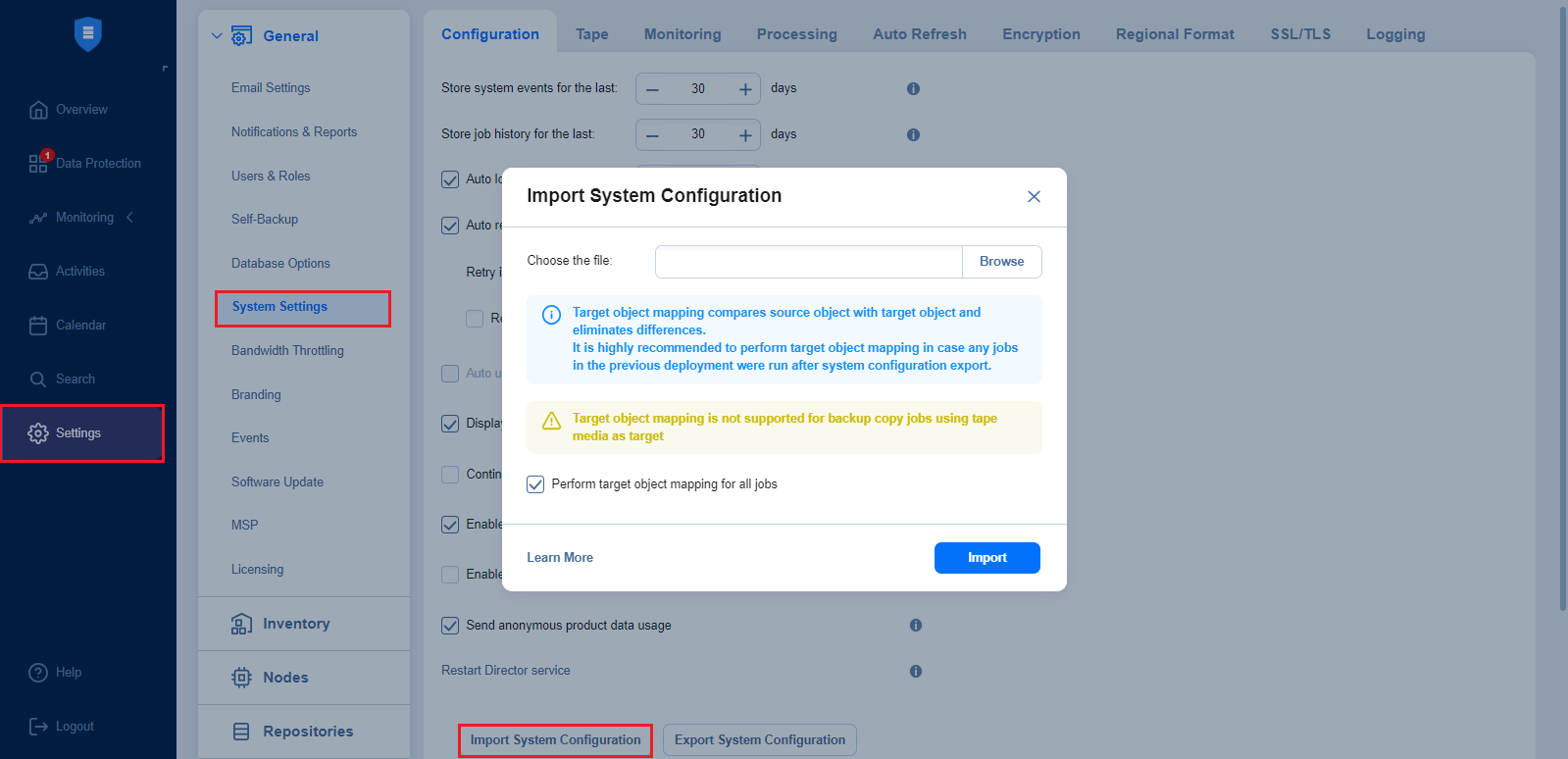Screen dimensions: 1568x759
Task: Expand the Monitoring sidebar chevron
Action: point(129,217)
